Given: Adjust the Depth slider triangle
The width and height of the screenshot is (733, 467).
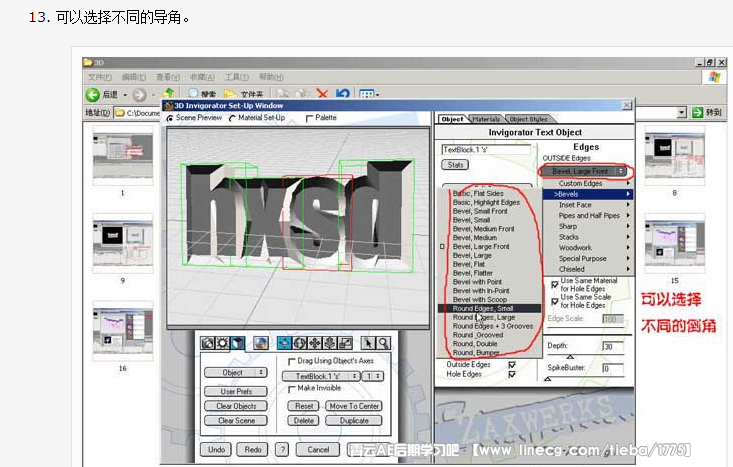Looking at the screenshot, I should (x=570, y=357).
